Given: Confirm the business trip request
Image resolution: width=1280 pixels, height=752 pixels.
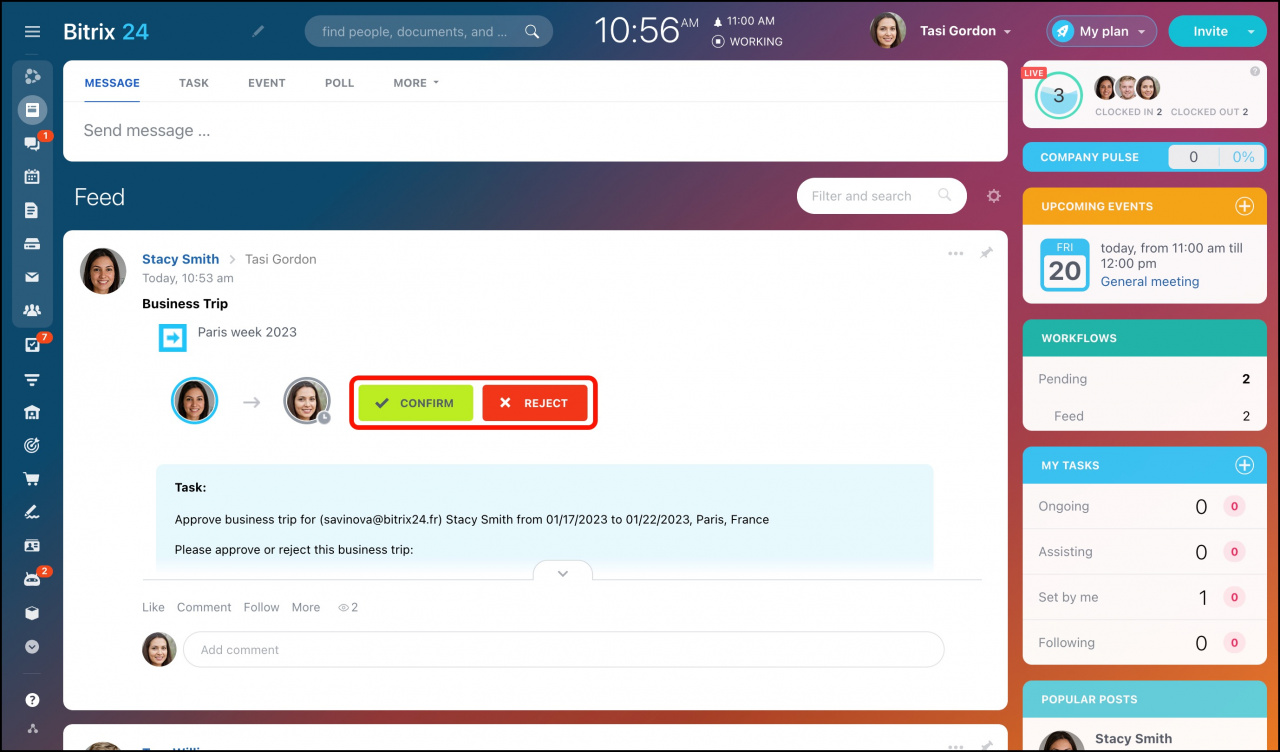Looking at the screenshot, I should 416,403.
